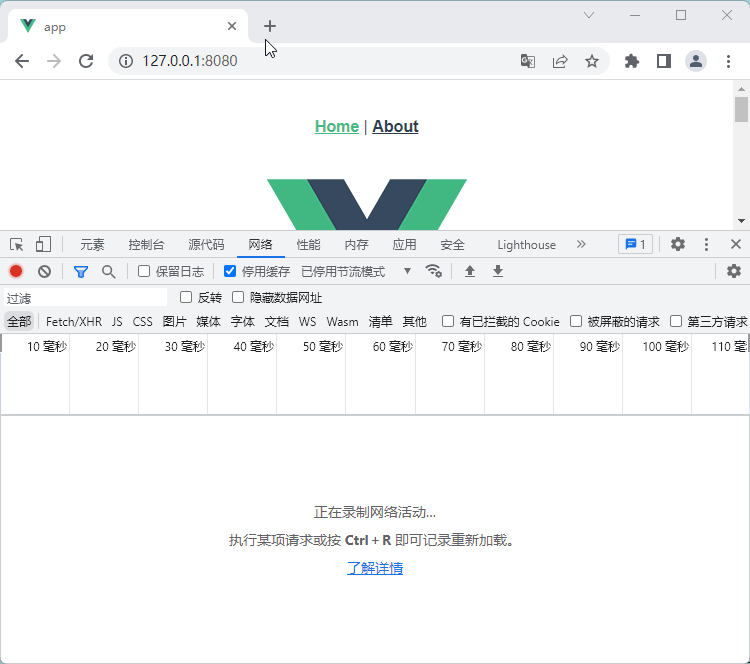Check the 被屏蔽的请求 checkbox

click(x=576, y=321)
